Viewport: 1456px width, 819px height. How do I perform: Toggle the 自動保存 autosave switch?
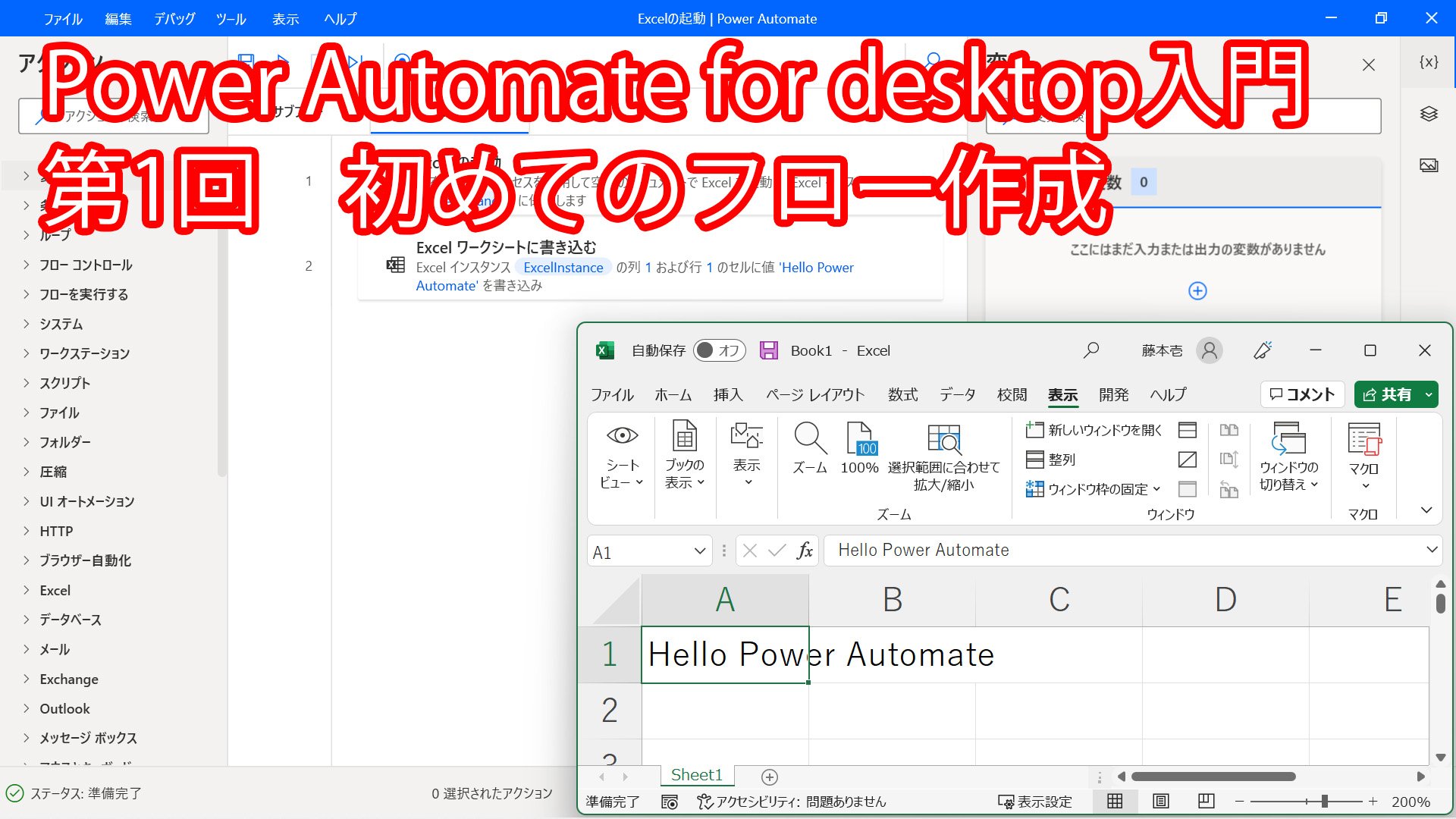720,350
